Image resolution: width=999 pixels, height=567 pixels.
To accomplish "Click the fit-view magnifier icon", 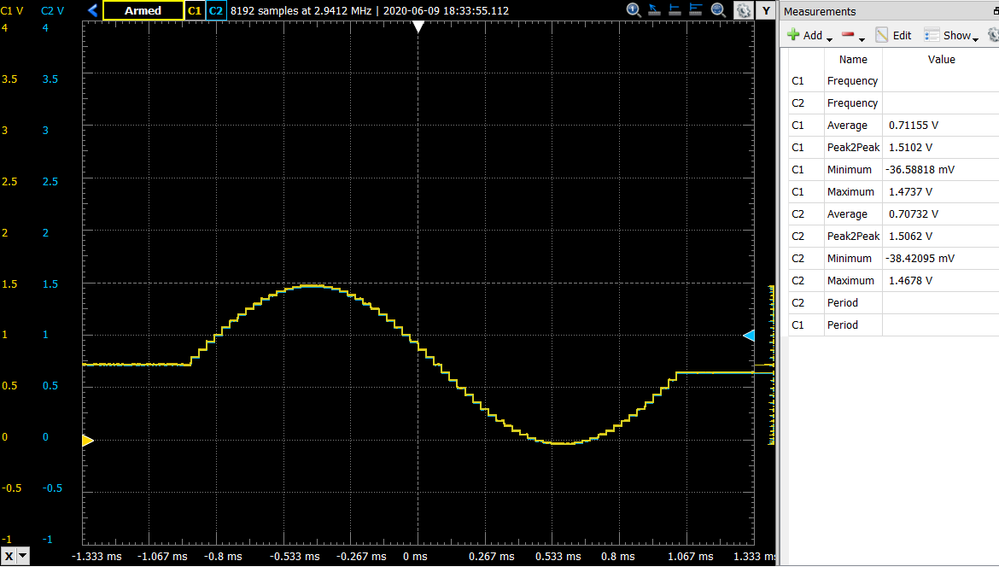I will pyautogui.click(x=718, y=10).
